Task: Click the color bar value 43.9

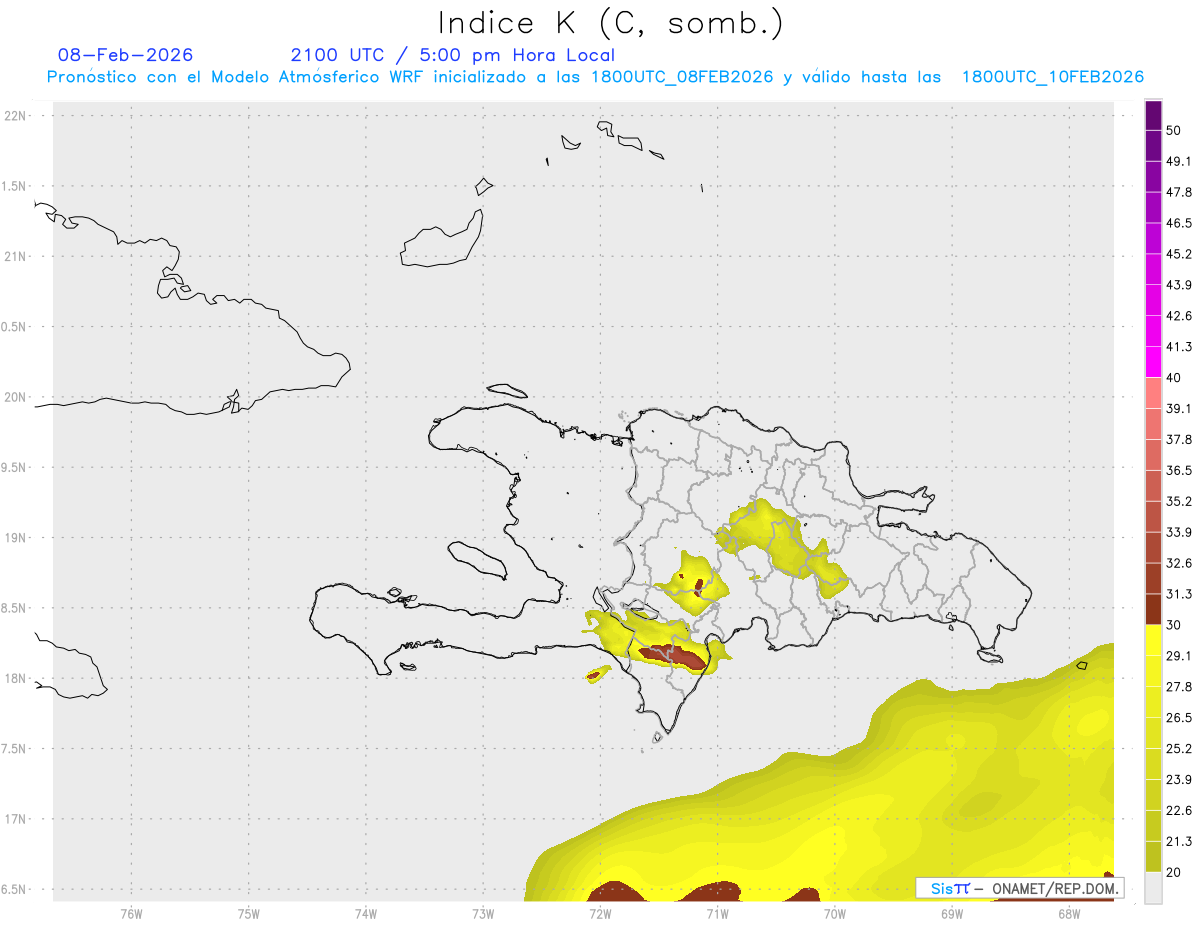Action: 1178,285
